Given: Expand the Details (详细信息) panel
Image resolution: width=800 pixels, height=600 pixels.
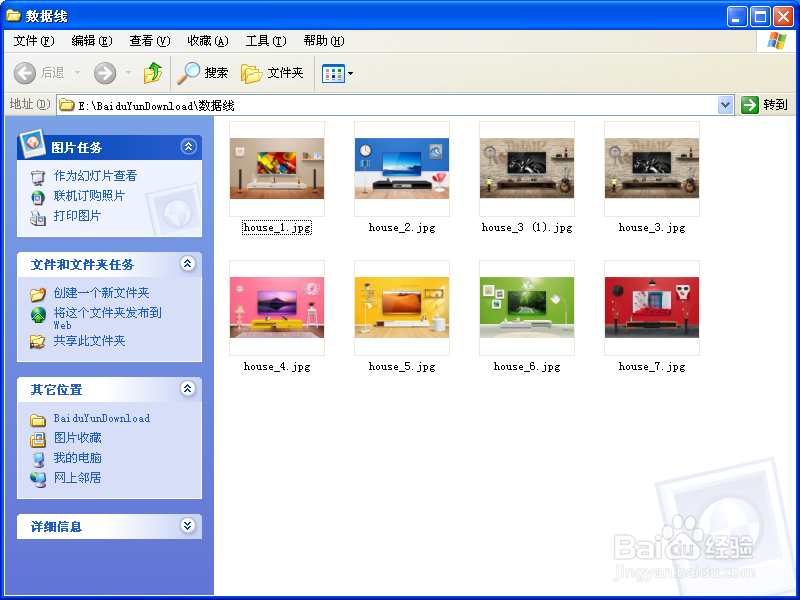Looking at the screenshot, I should click(188, 526).
